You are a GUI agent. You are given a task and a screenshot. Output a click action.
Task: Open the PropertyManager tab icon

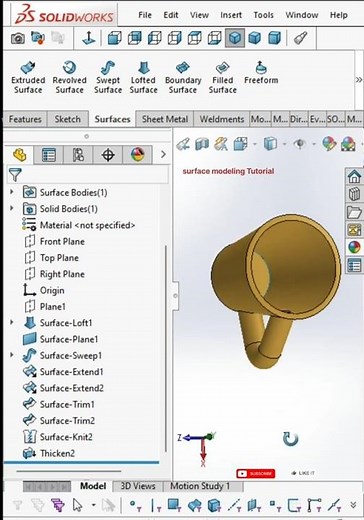(x=49, y=155)
